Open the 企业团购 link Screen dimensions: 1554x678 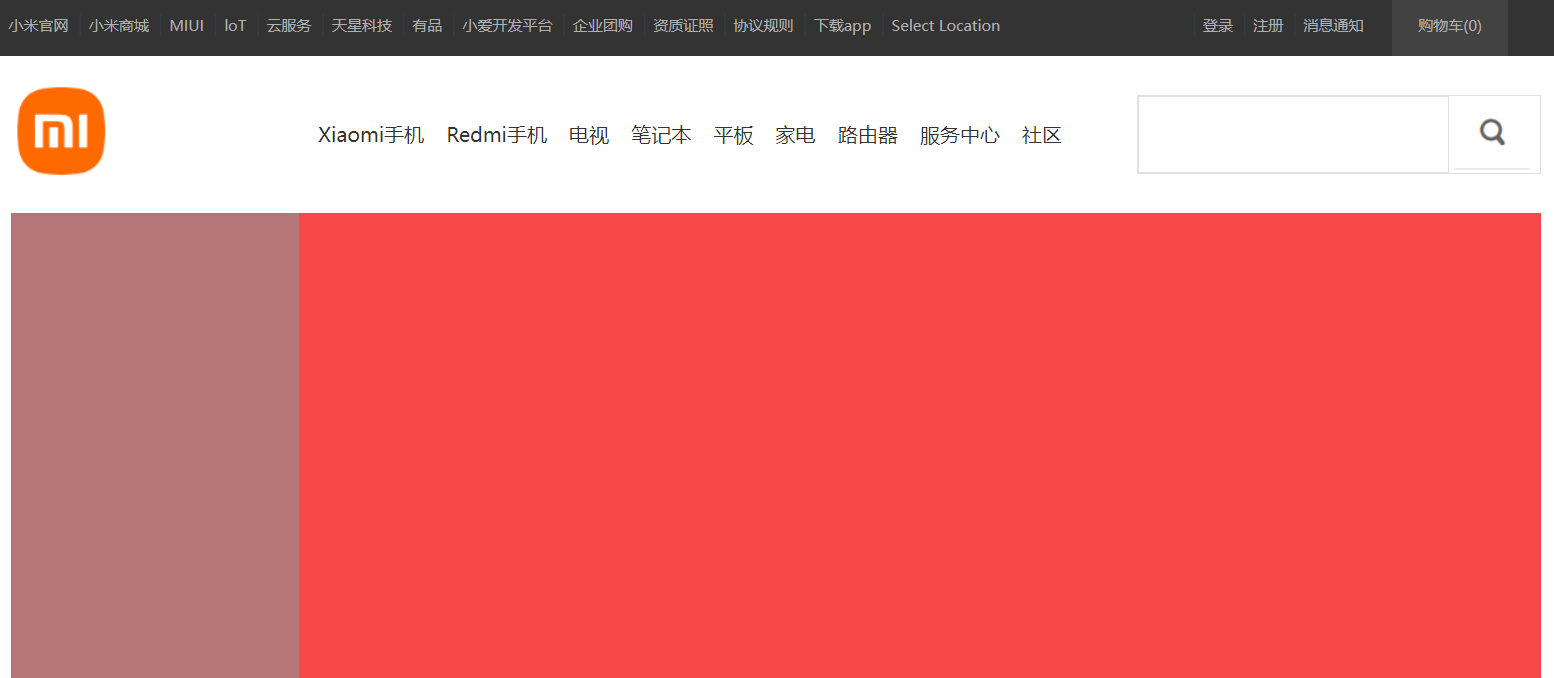click(603, 26)
